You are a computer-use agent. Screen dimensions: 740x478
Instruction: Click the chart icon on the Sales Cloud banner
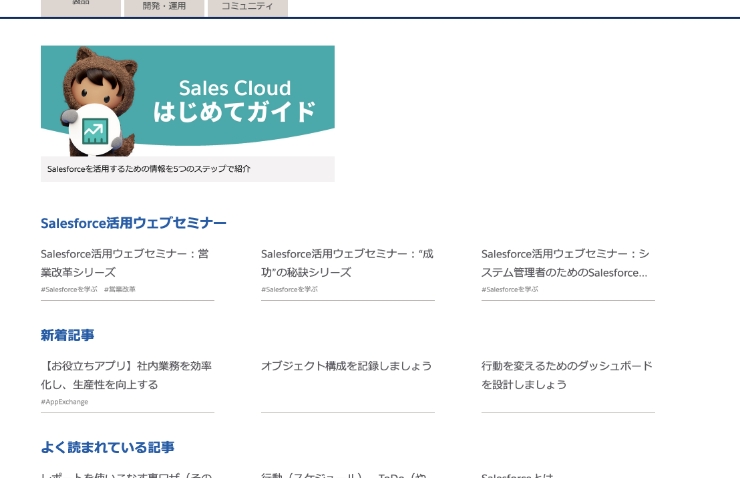94,131
